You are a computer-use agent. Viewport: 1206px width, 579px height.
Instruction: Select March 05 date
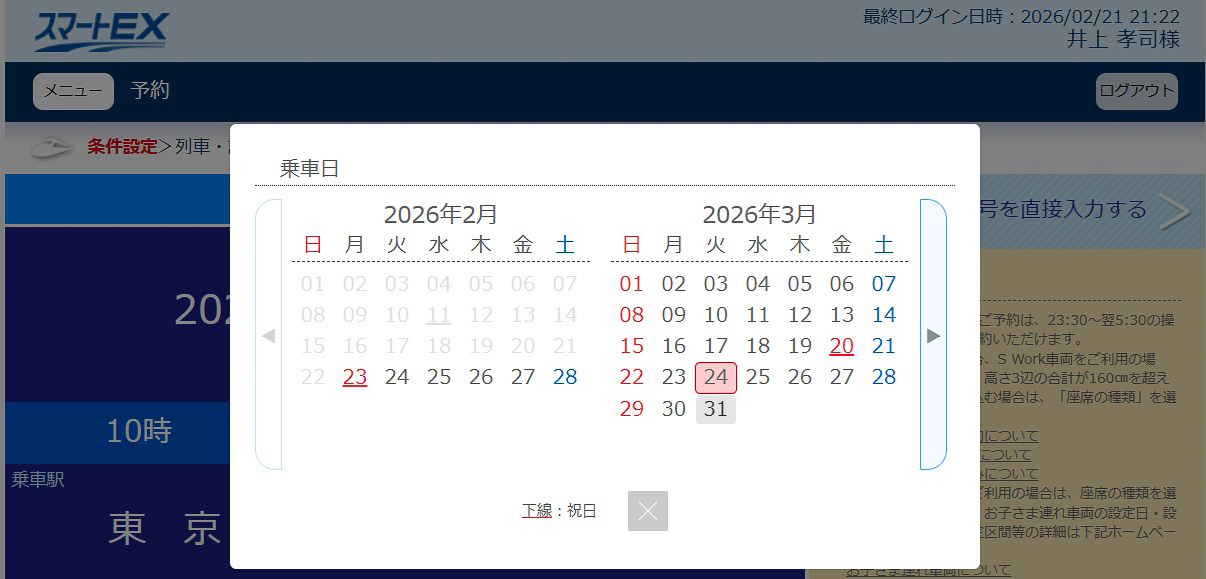click(800, 284)
